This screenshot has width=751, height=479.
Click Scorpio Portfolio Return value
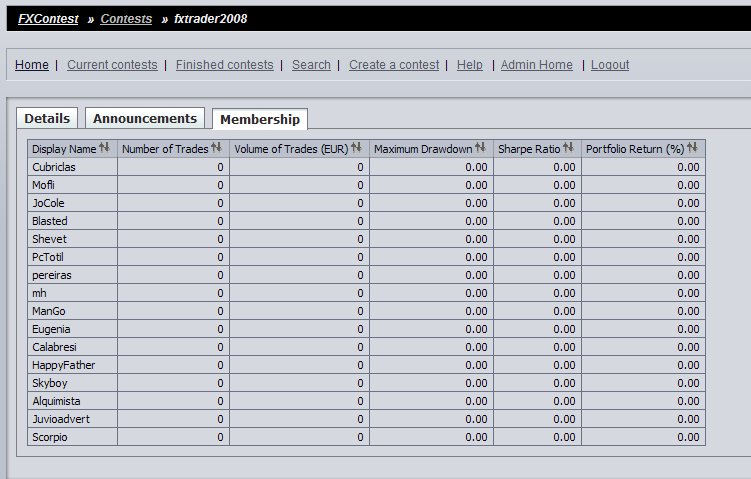(x=688, y=437)
